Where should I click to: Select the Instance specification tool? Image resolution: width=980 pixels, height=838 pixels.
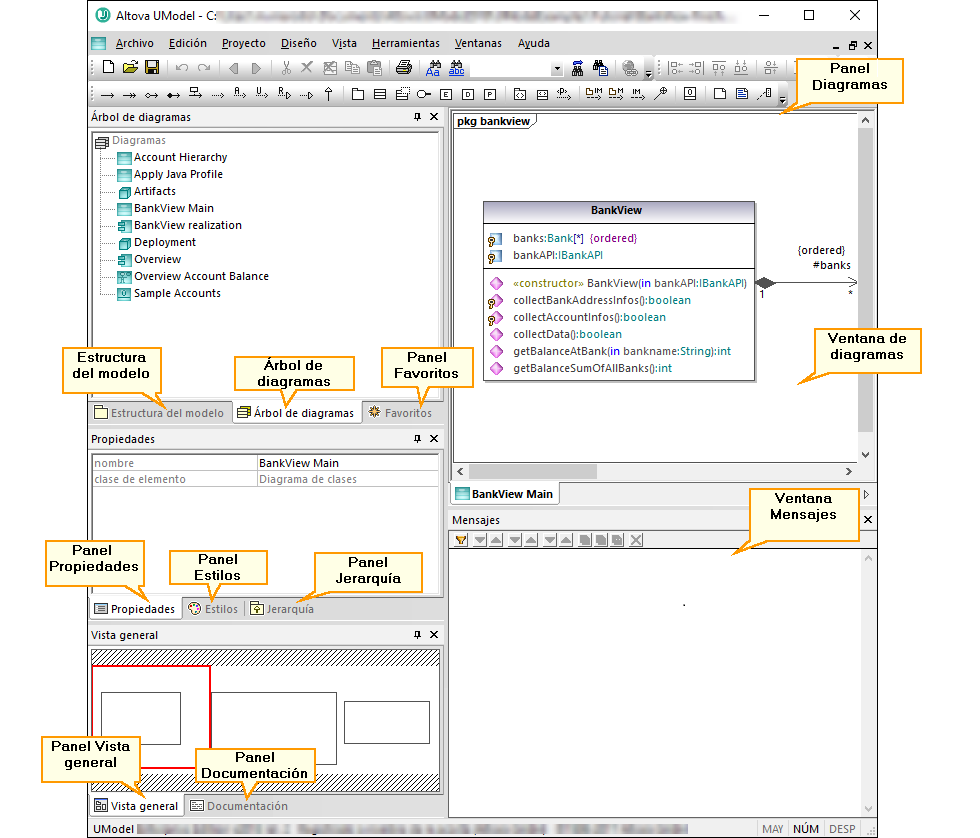point(690,94)
